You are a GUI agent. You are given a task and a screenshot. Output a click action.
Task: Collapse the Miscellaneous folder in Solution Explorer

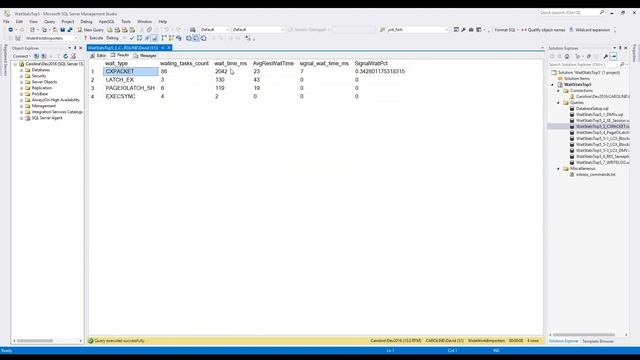coord(558,169)
